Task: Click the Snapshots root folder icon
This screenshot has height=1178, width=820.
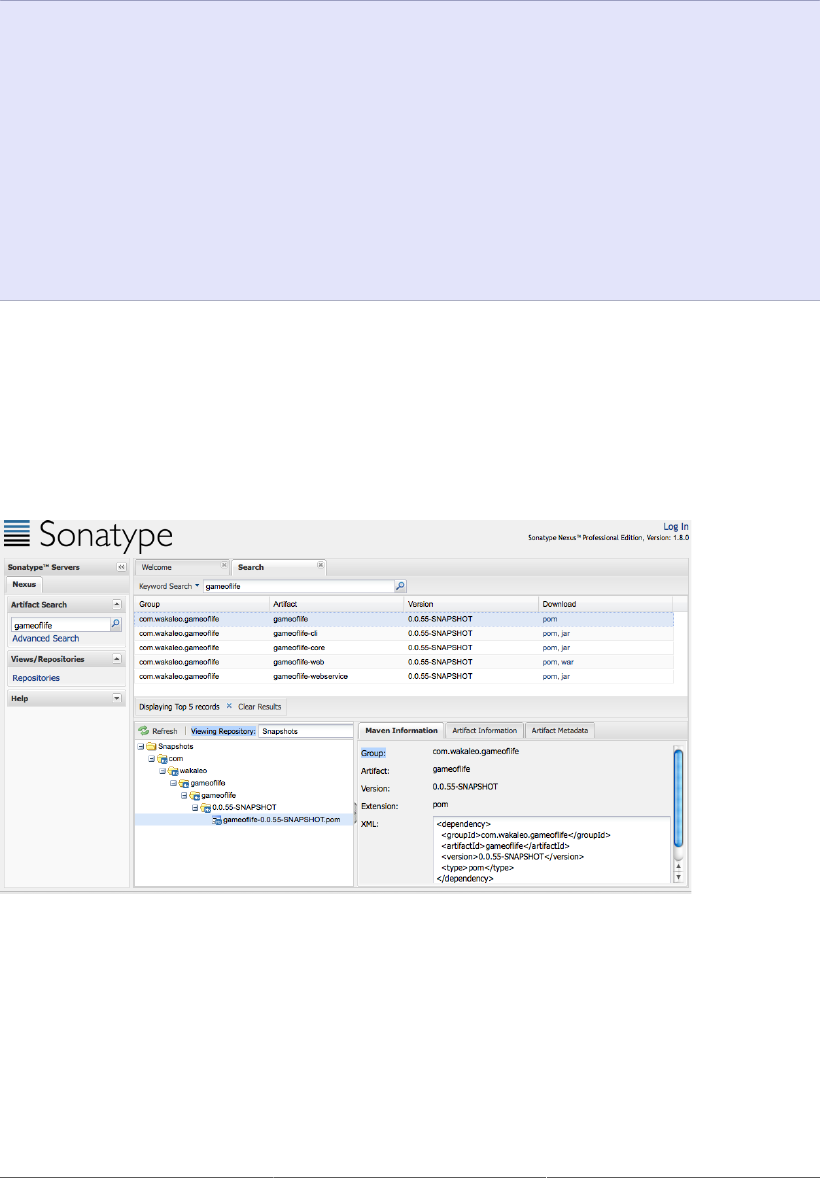Action: (x=150, y=747)
